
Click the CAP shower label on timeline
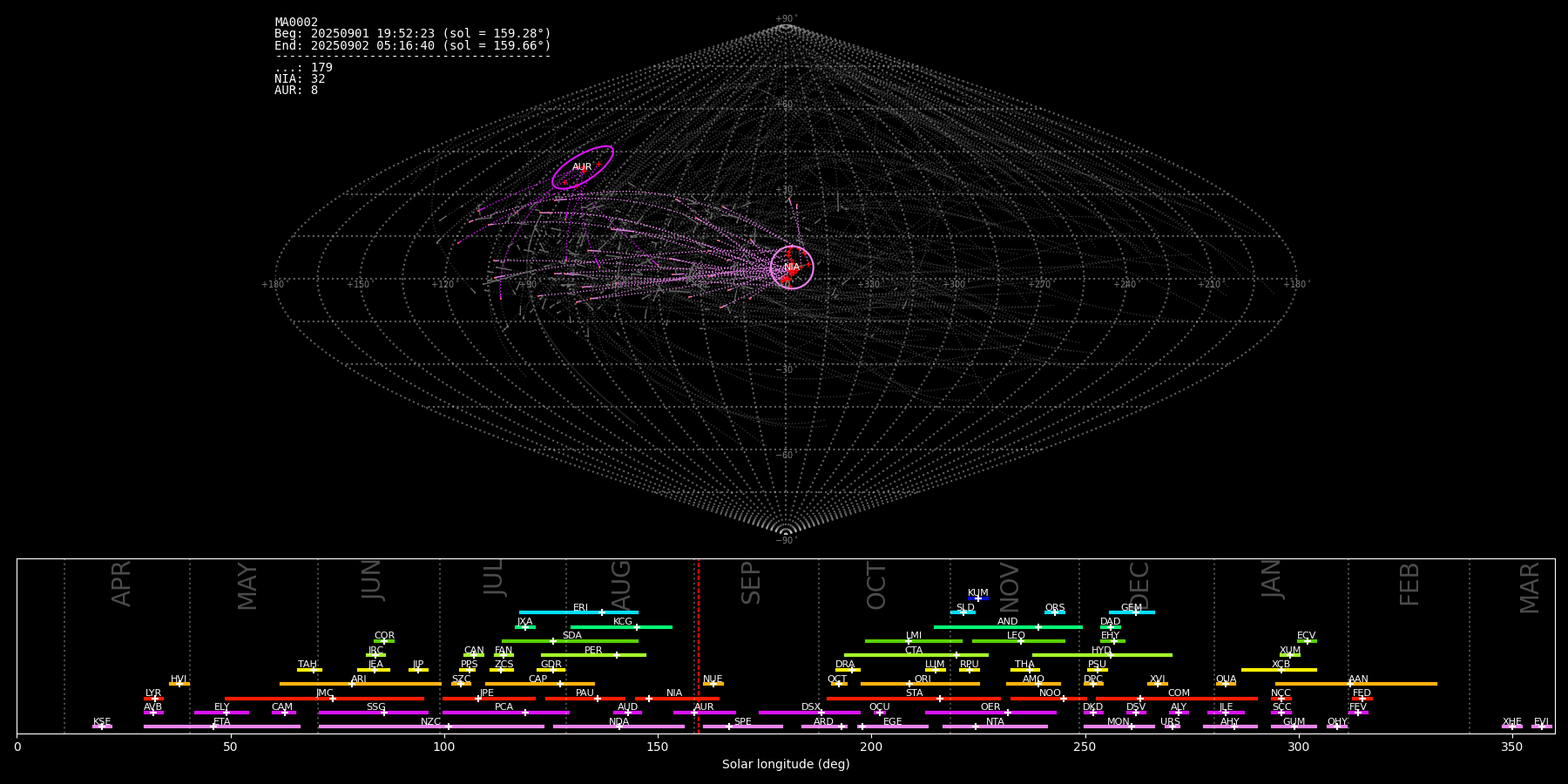coord(538,679)
